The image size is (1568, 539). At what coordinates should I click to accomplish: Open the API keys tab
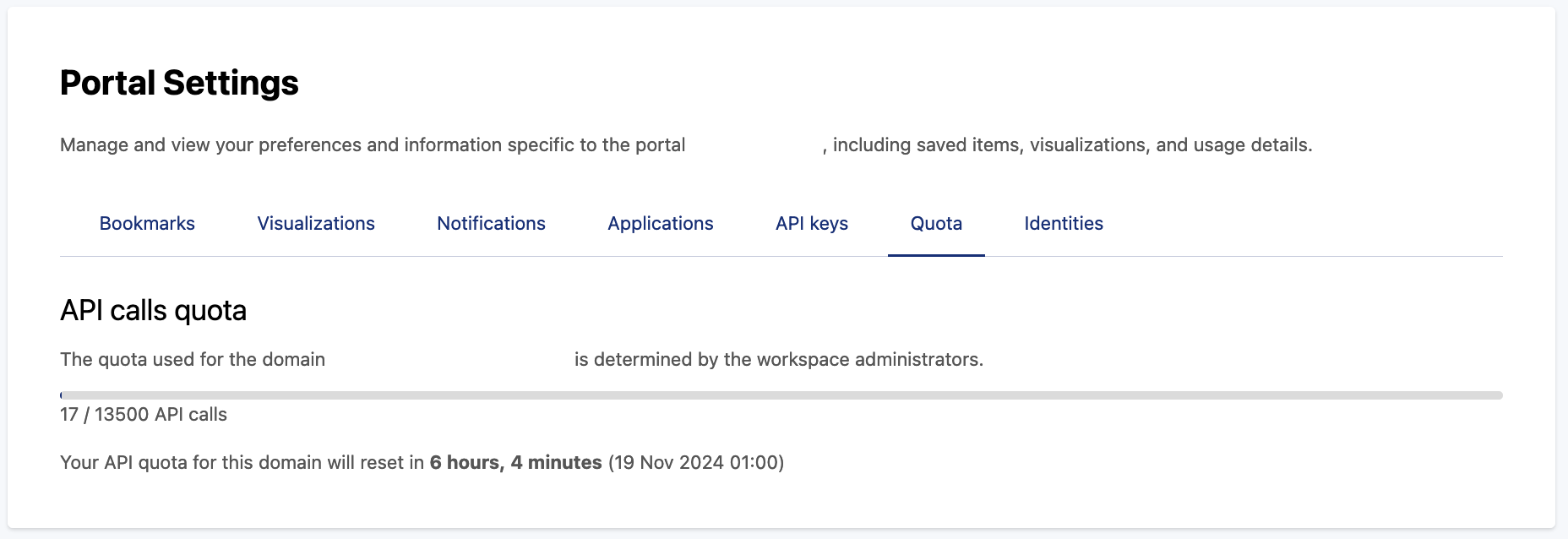(812, 224)
